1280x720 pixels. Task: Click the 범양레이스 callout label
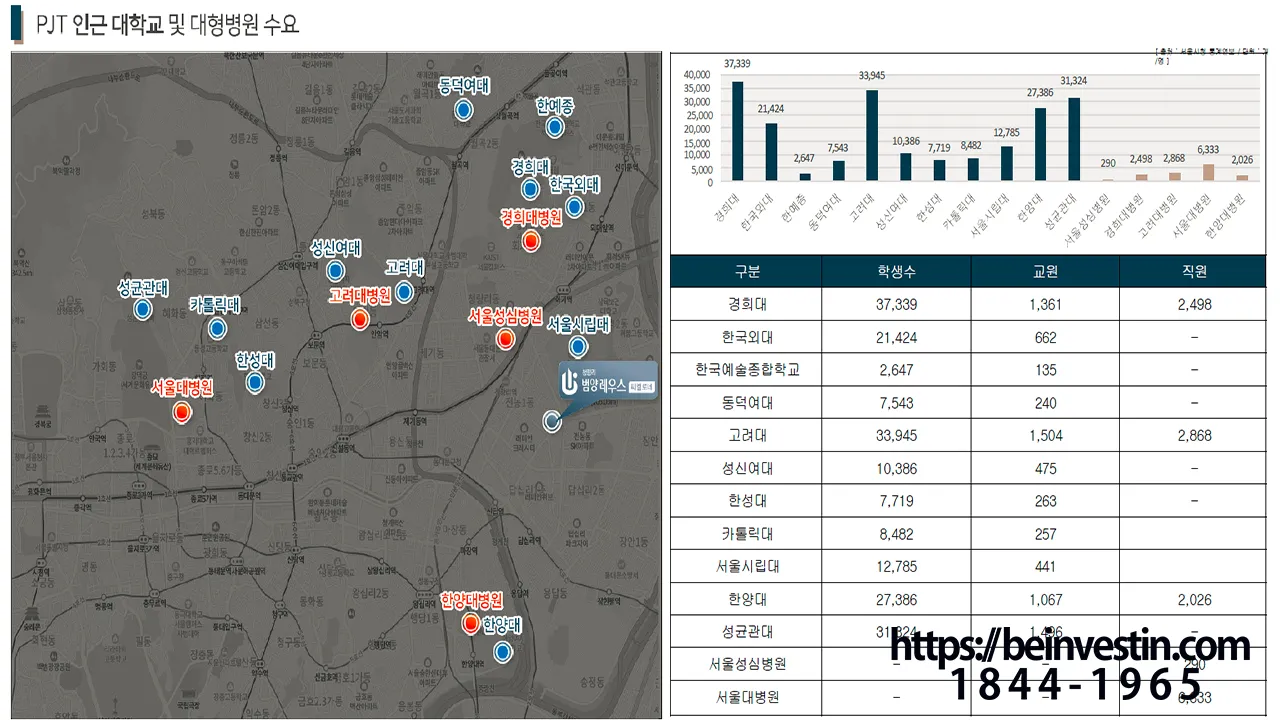(x=607, y=382)
